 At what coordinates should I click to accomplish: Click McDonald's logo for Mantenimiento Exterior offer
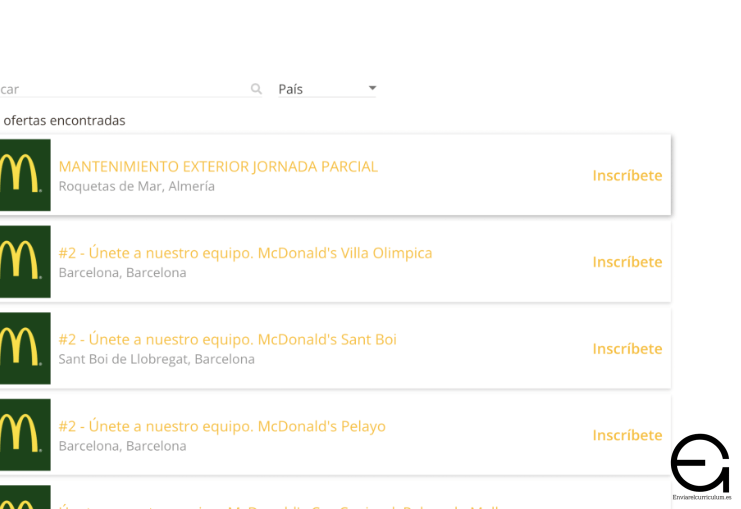[x=24, y=175]
